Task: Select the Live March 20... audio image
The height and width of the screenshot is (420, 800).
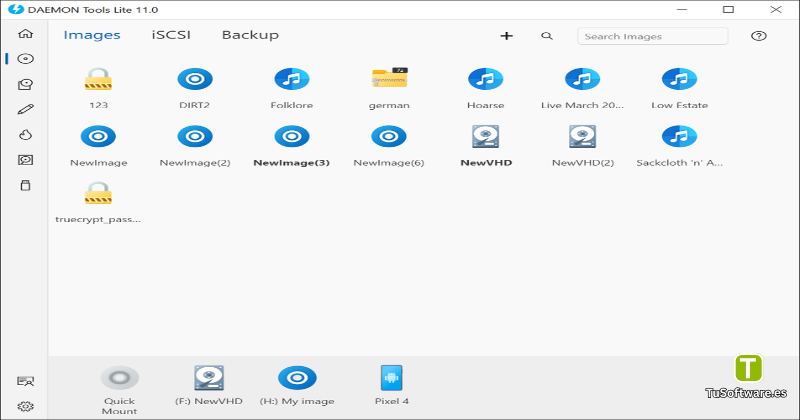Action: pos(583,79)
